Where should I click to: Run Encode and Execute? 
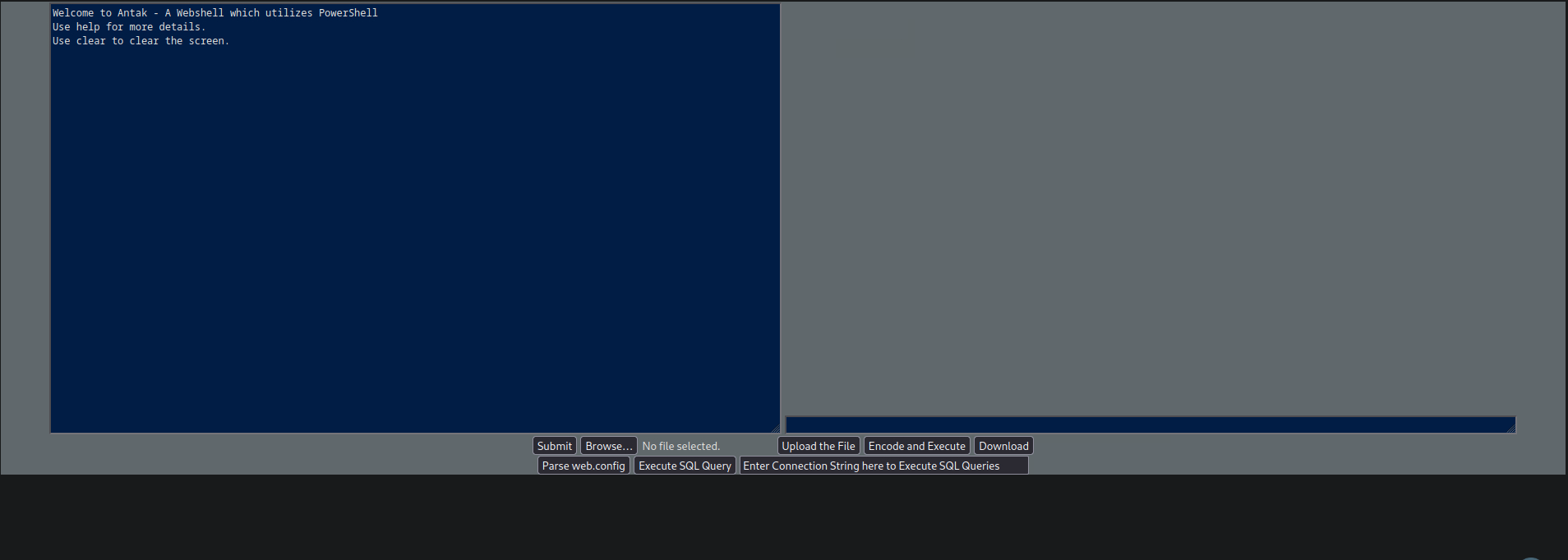click(x=916, y=446)
